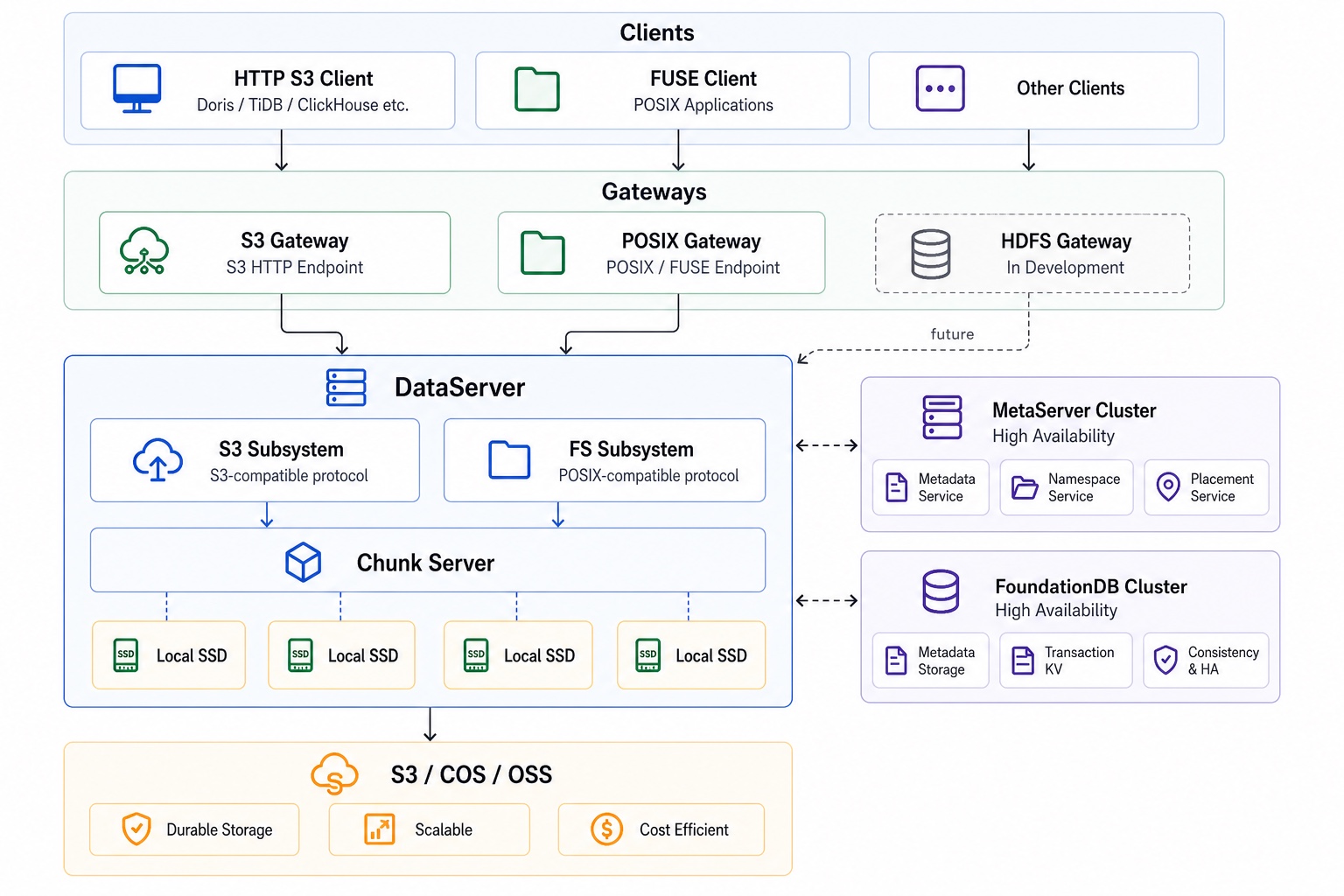Click the "In Development" text

coord(1065,268)
